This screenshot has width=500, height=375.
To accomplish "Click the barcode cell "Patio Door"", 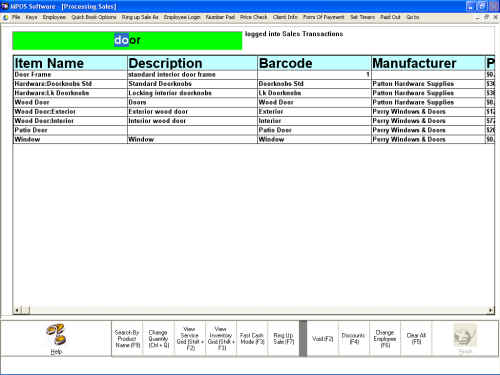I will [x=314, y=130].
